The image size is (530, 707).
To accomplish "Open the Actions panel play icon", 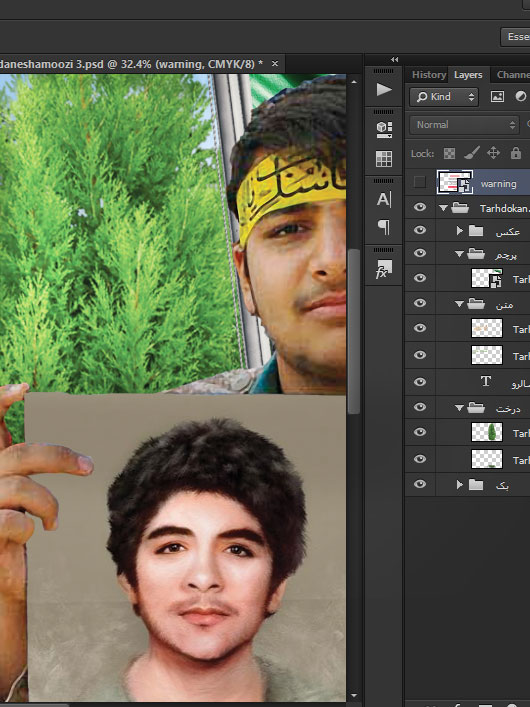I will click(384, 89).
